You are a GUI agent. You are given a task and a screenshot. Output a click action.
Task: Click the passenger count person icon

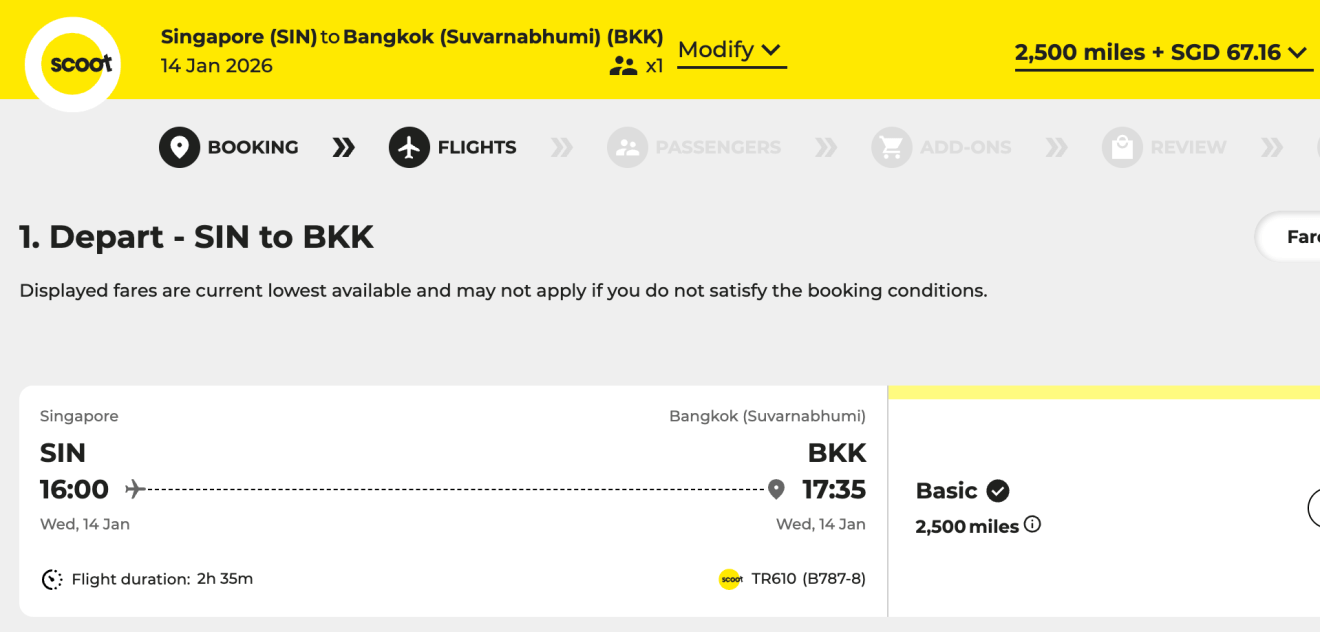[624, 64]
